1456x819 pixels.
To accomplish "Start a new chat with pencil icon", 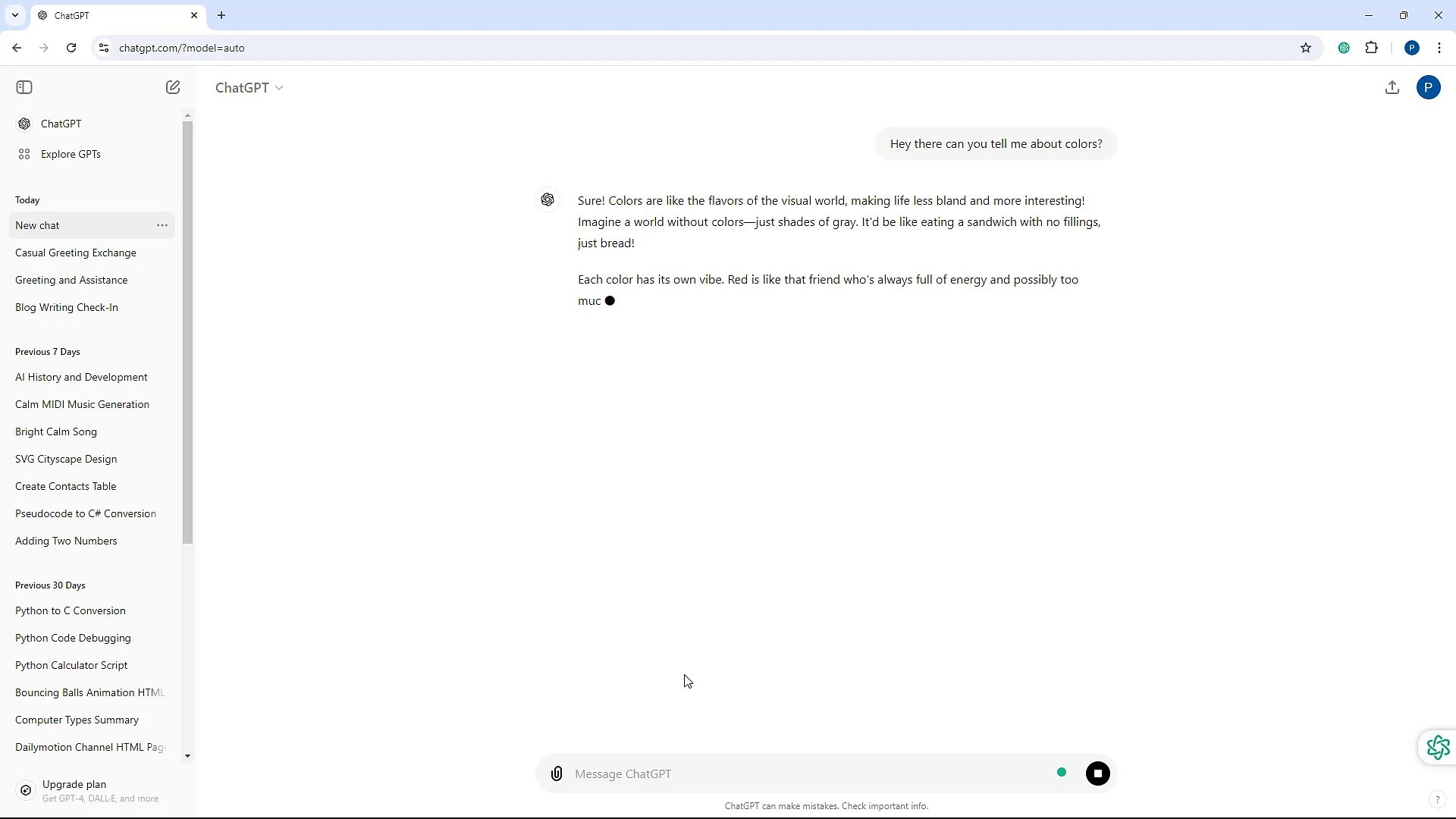I will [173, 87].
